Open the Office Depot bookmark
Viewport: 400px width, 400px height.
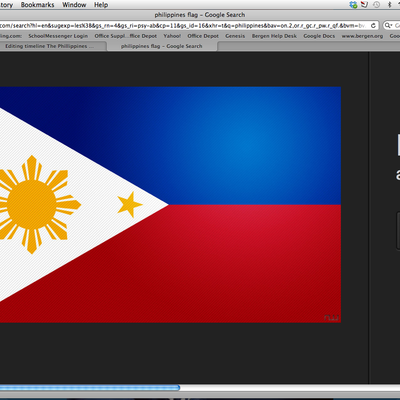[203, 36]
